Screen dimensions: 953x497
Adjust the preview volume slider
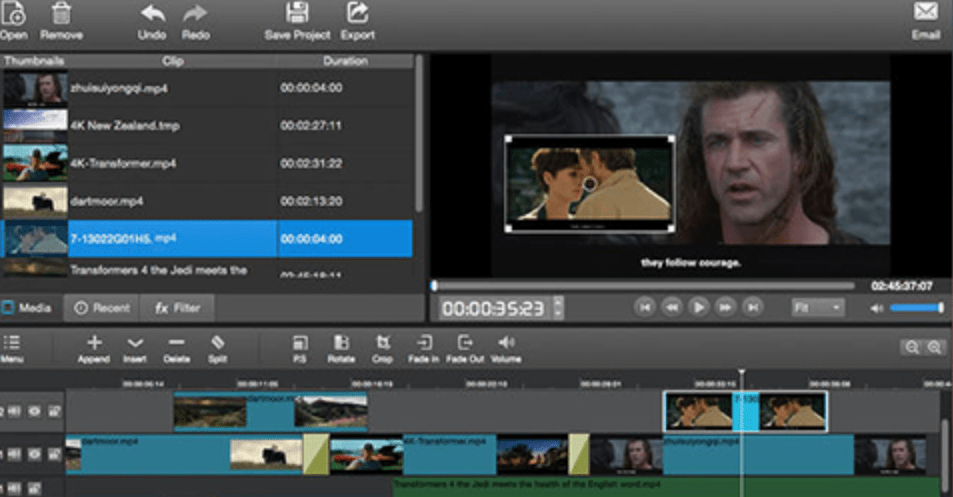point(917,309)
